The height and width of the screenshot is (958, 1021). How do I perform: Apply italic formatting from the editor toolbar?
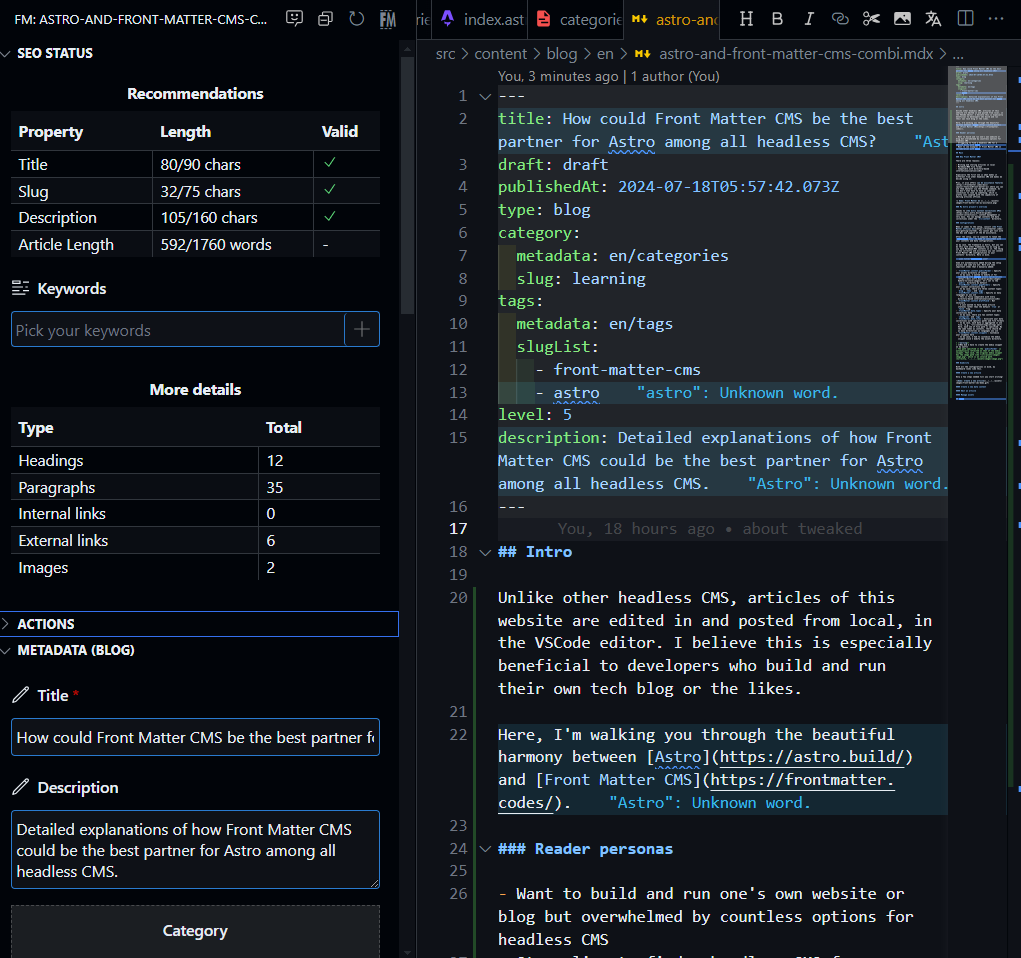809,19
